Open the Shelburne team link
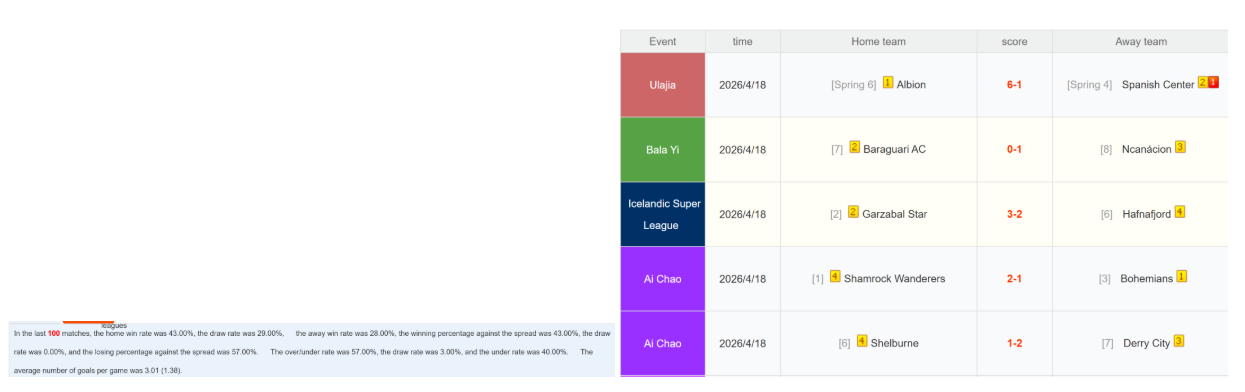The image size is (1245, 392). coord(894,343)
